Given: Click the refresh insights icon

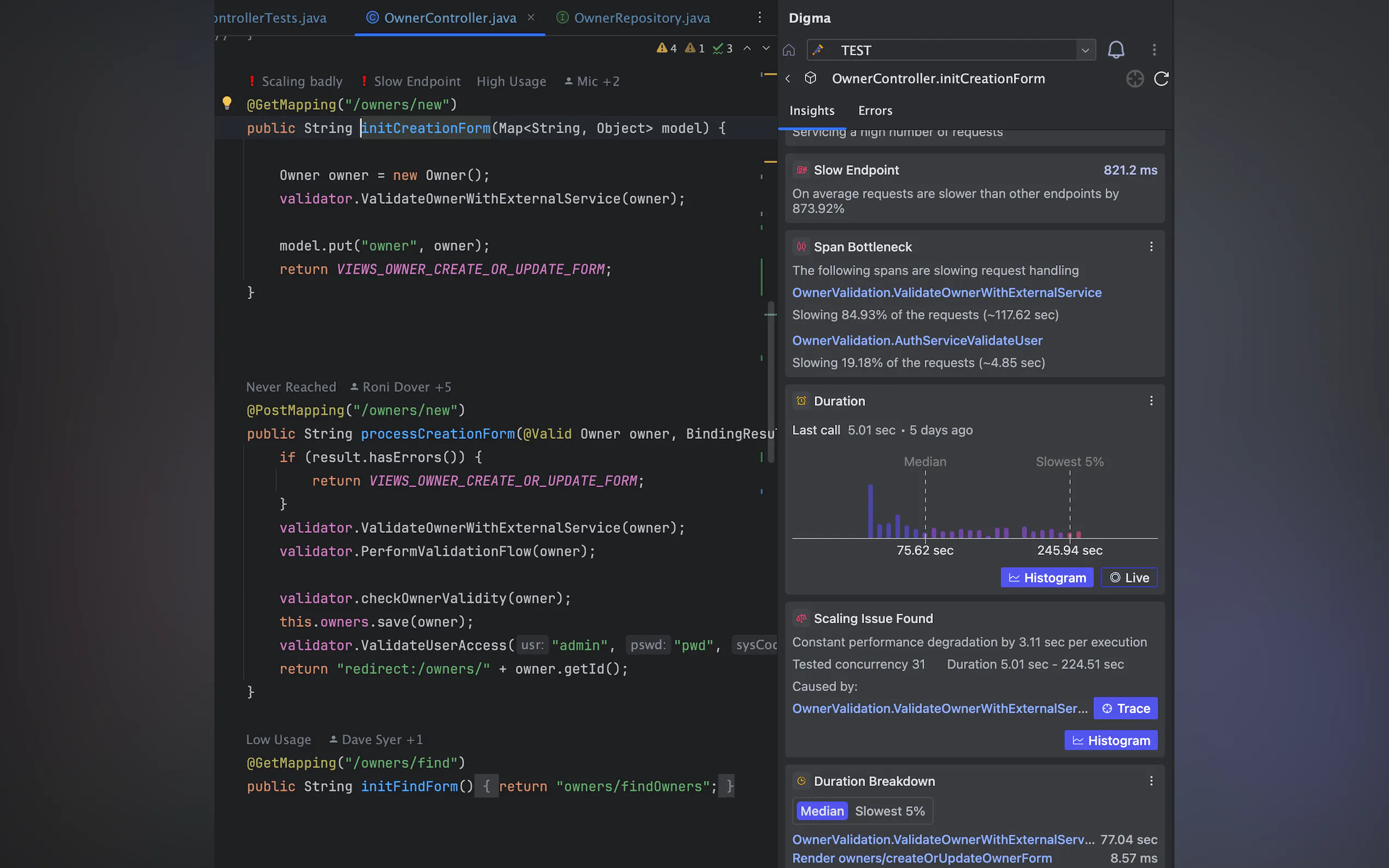Looking at the screenshot, I should (1161, 79).
